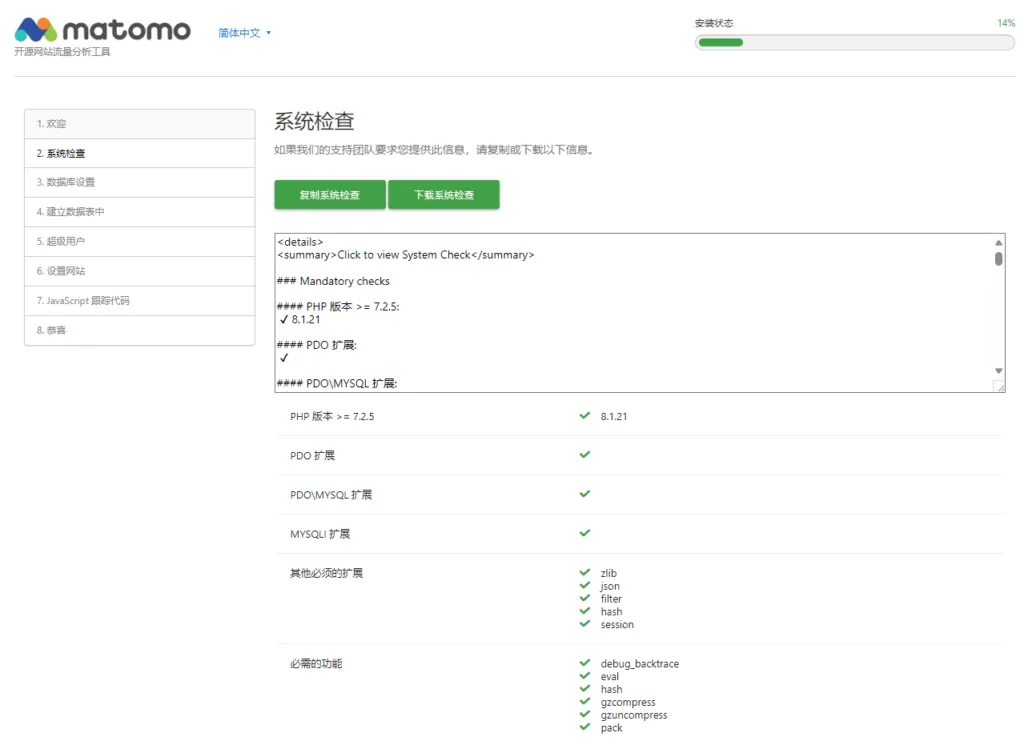
Task: Click the 下载系统检查 button
Action: click(x=444, y=195)
